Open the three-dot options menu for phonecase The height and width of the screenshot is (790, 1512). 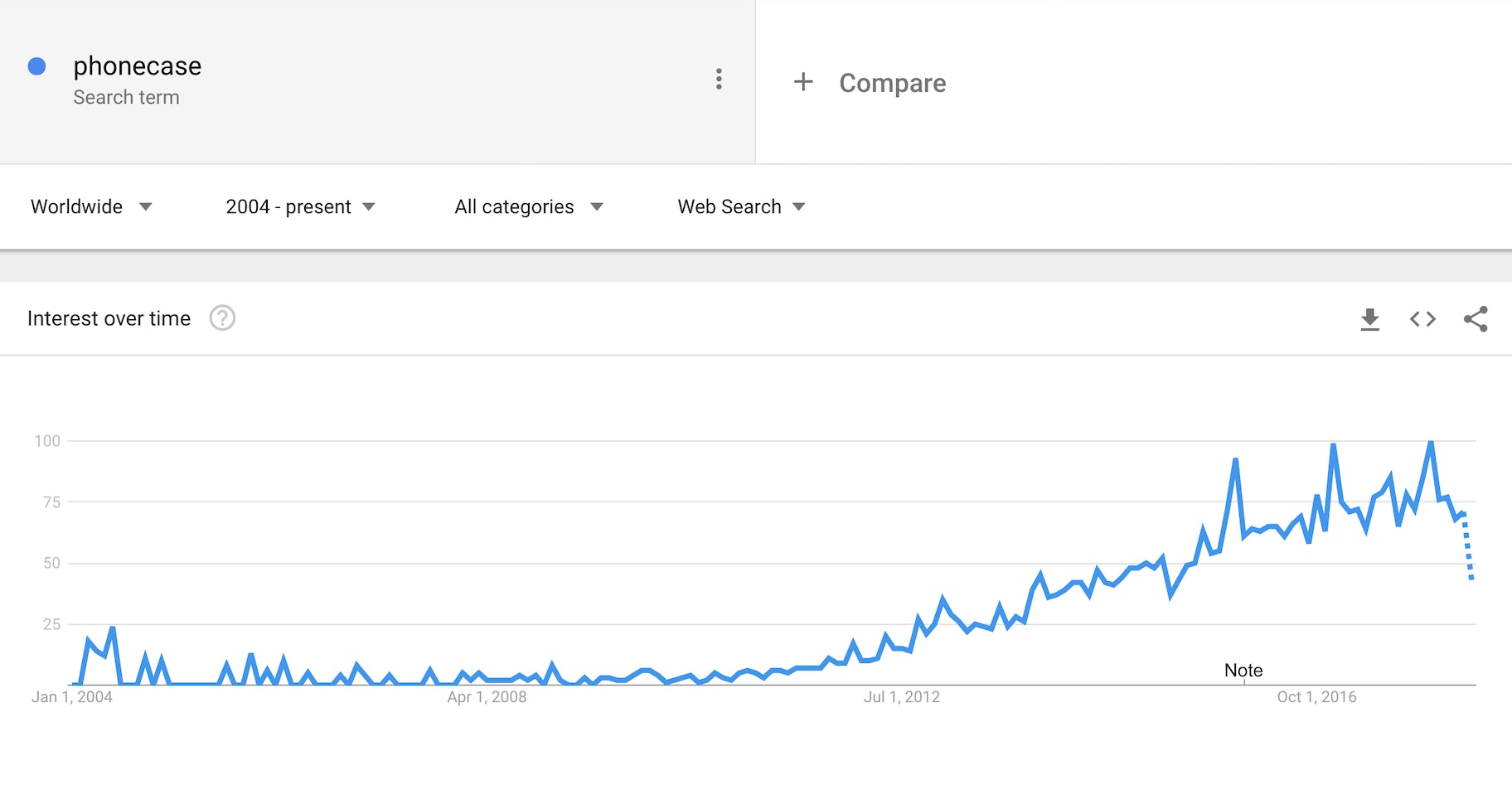719,79
